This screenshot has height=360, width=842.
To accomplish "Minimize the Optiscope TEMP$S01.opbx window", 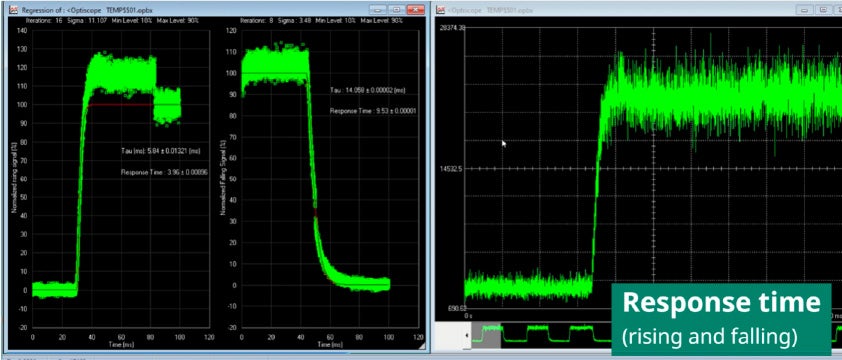I will point(804,10).
